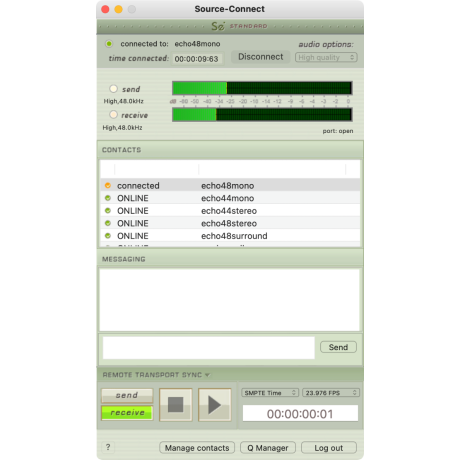Click the green status icon beside echo48stereo

(x=108, y=223)
